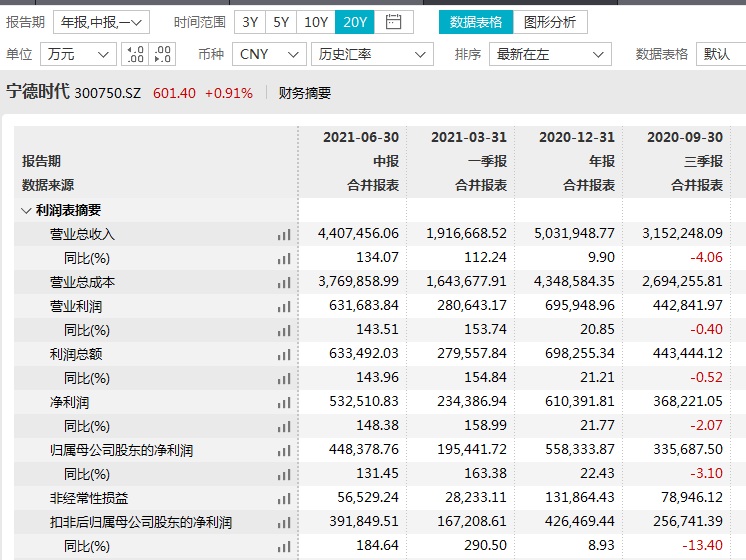This screenshot has width=746, height=560.
Task: Open 币种 dropdown set to CNY
Action: pyautogui.click(x=269, y=54)
